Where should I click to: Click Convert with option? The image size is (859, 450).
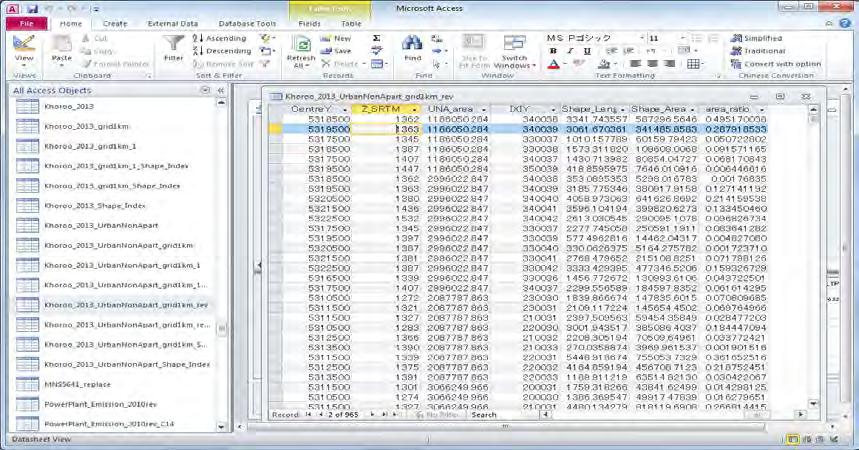[x=776, y=64]
